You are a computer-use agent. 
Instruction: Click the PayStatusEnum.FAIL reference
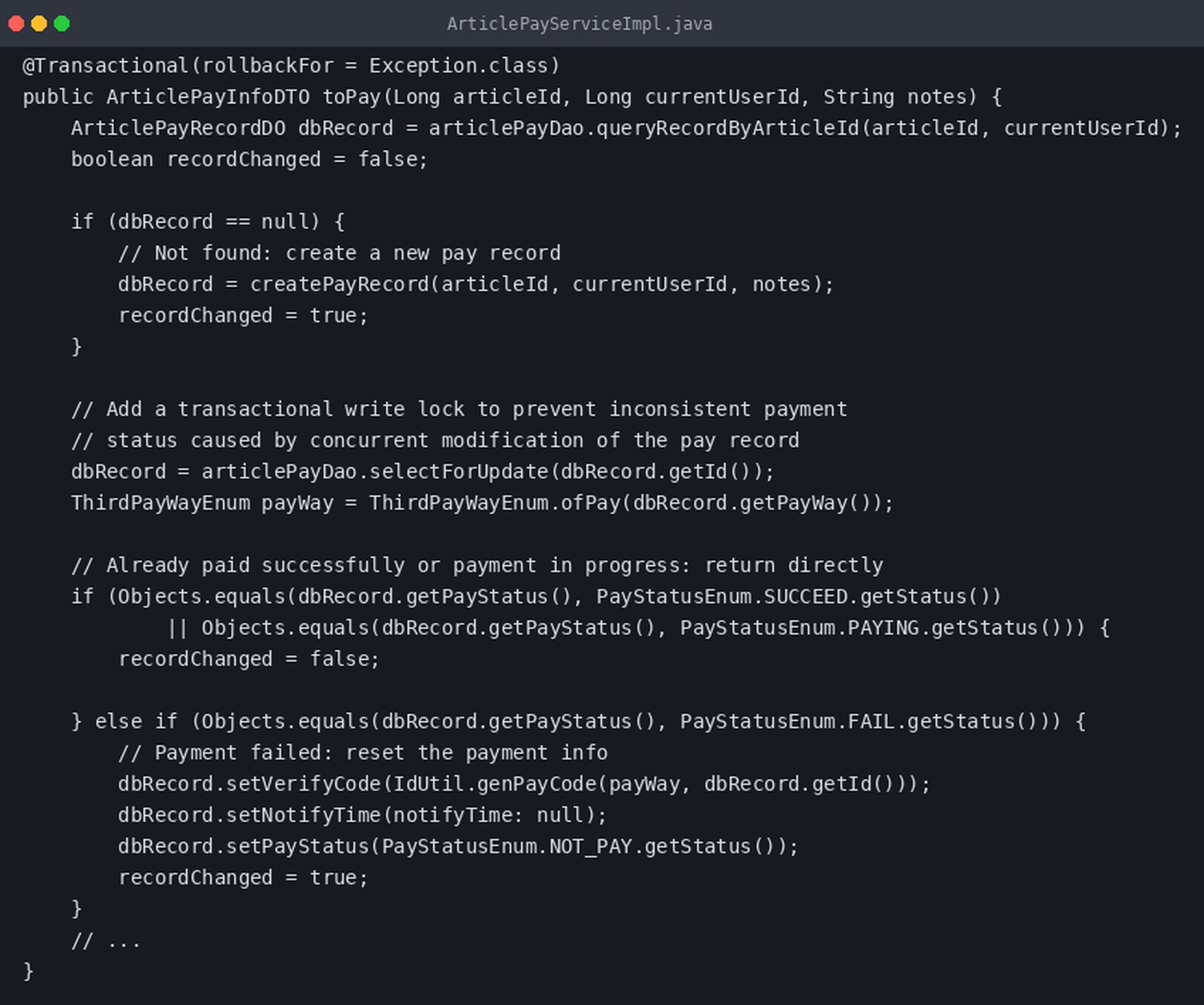click(x=788, y=721)
